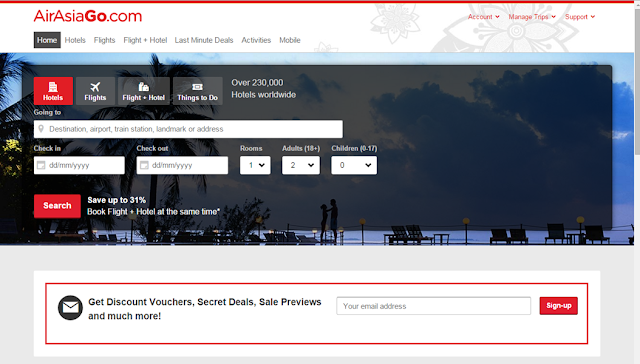Click the red Search button
Viewport: 640px width, 364px height.
click(57, 206)
